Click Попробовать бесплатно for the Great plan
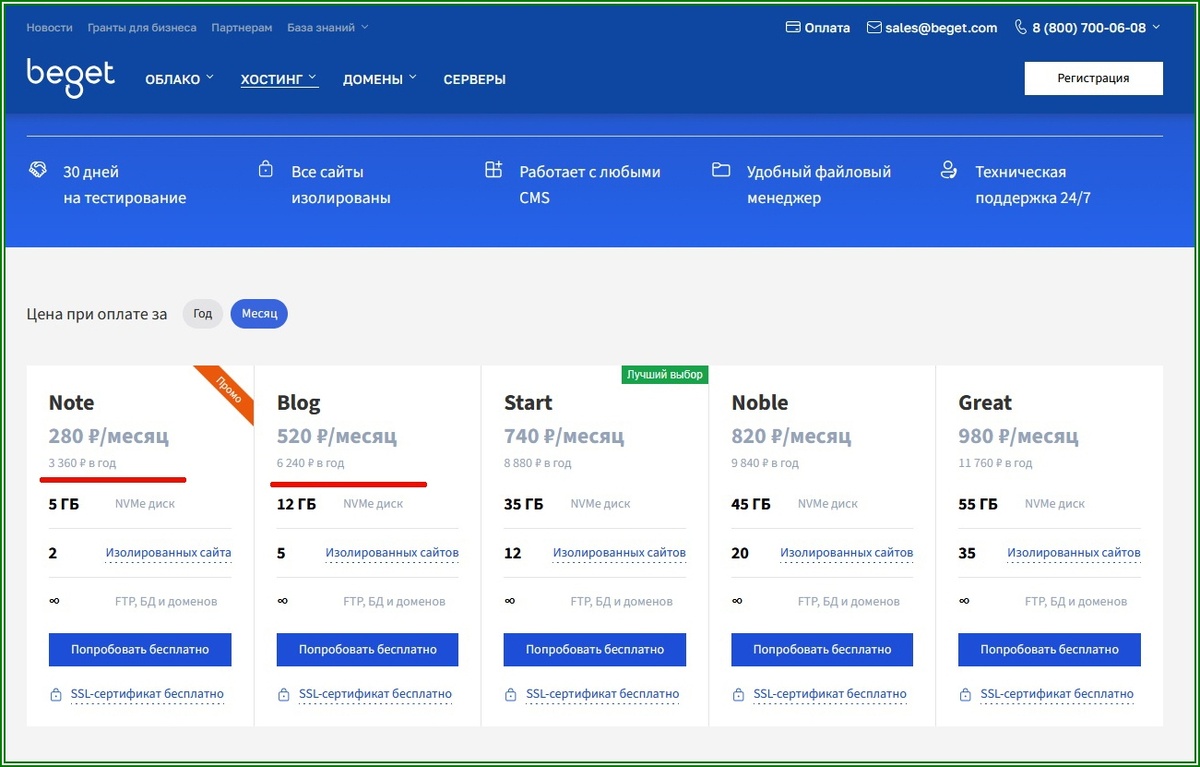The image size is (1200, 767). click(1049, 649)
